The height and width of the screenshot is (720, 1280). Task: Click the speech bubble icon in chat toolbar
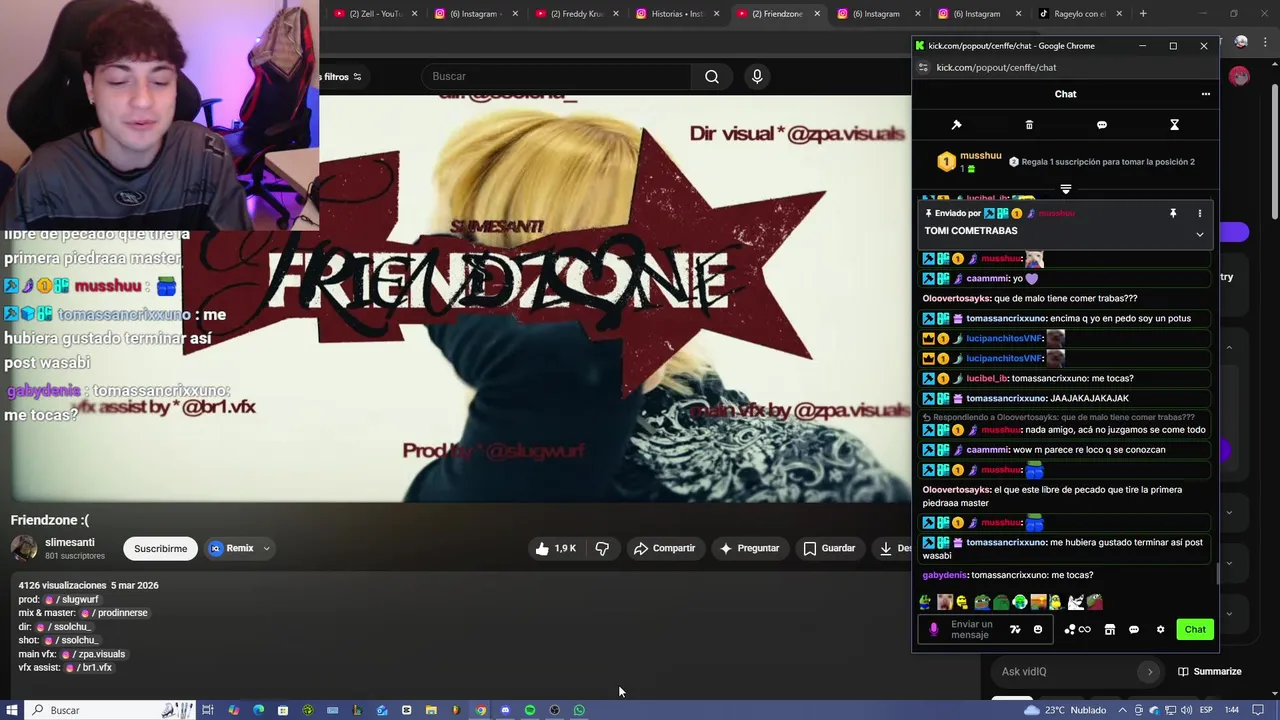click(x=1102, y=125)
